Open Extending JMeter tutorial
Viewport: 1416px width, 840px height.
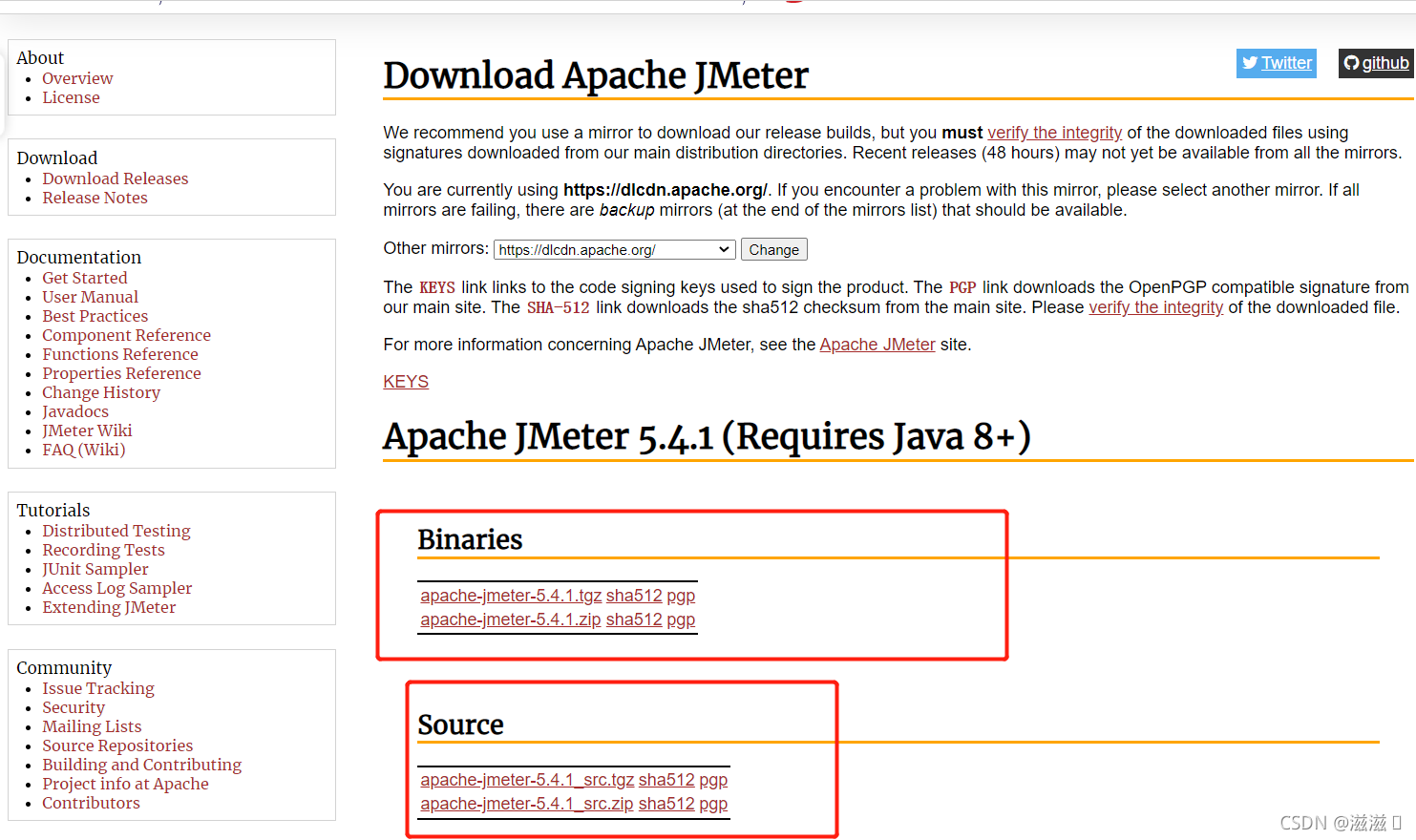pyautogui.click(x=109, y=607)
